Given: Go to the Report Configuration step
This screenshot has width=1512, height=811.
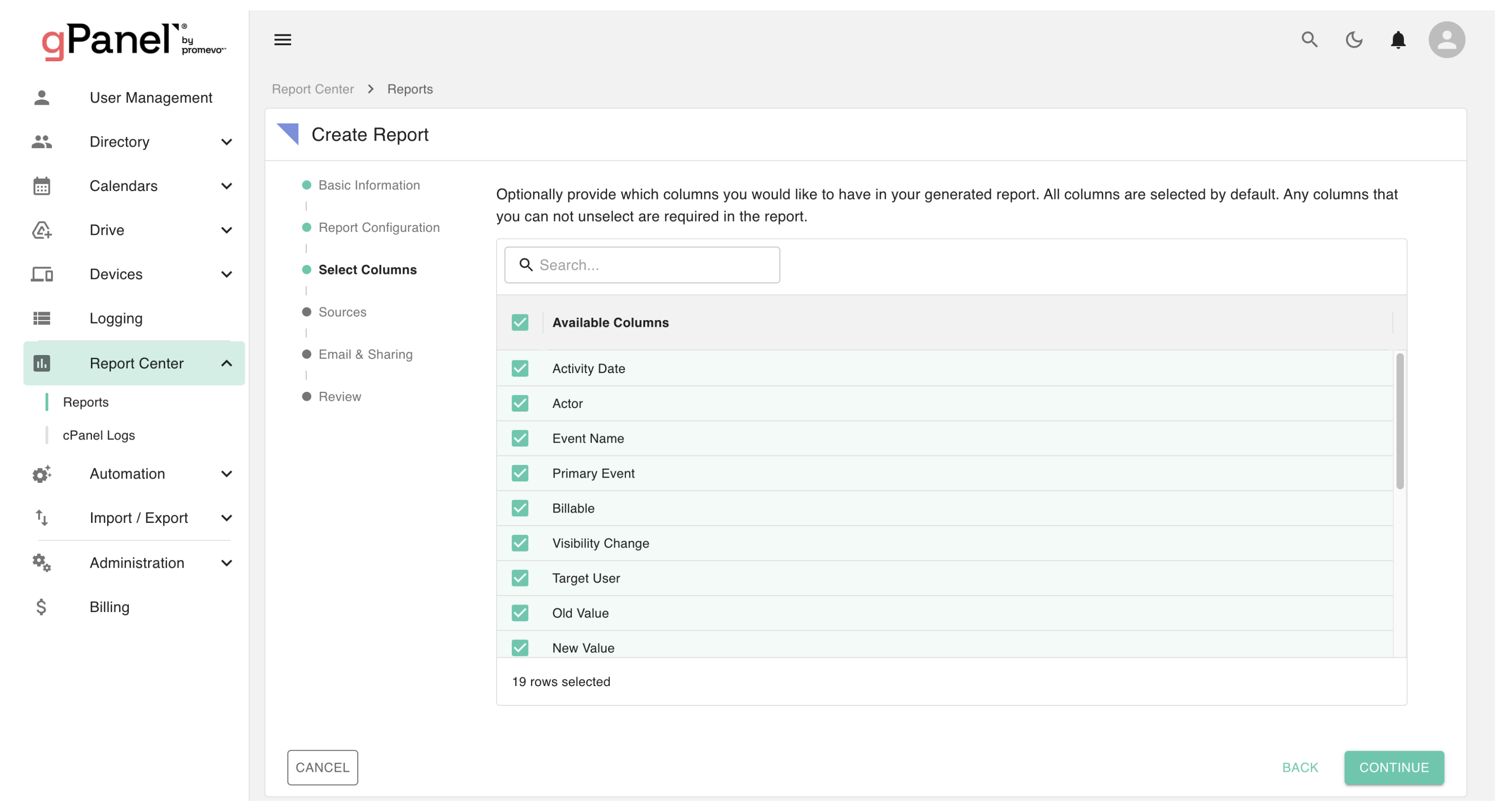Looking at the screenshot, I should pyautogui.click(x=379, y=227).
